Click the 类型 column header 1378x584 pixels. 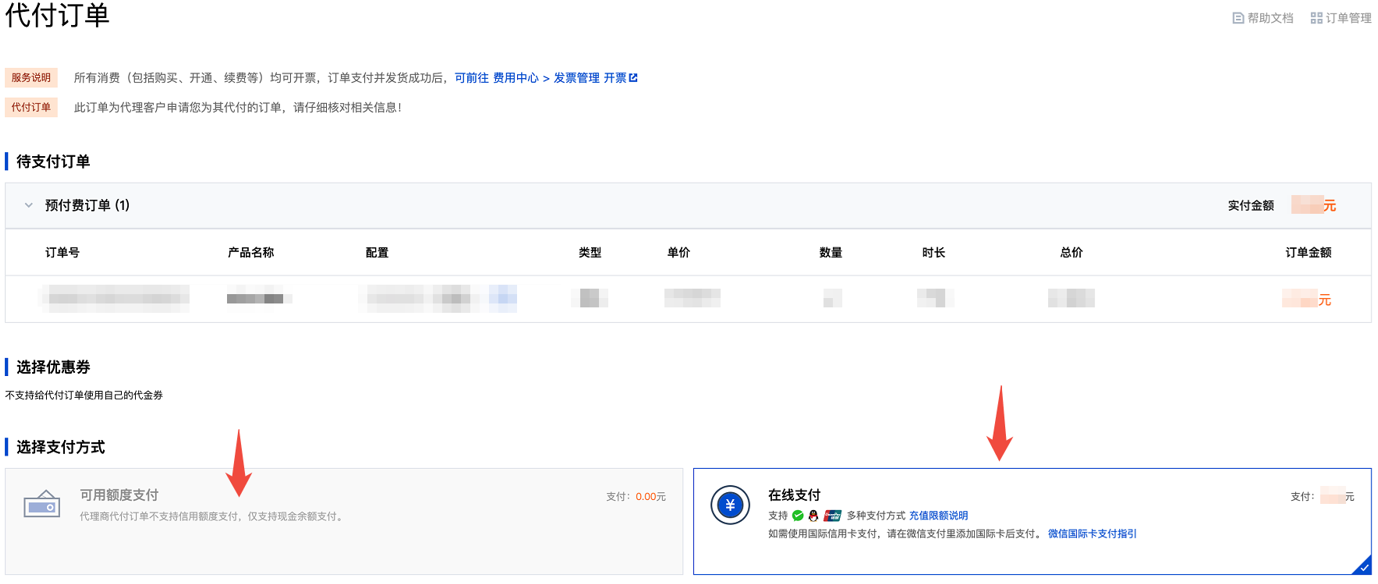590,253
